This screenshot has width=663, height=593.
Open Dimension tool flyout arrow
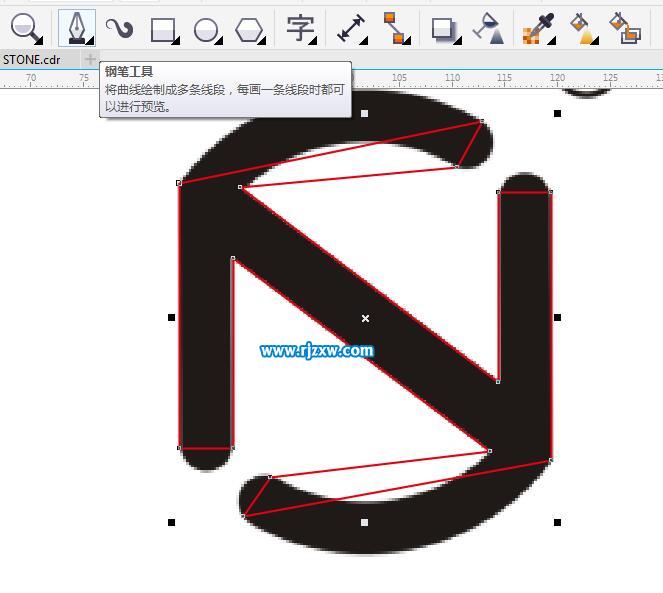coord(364,41)
